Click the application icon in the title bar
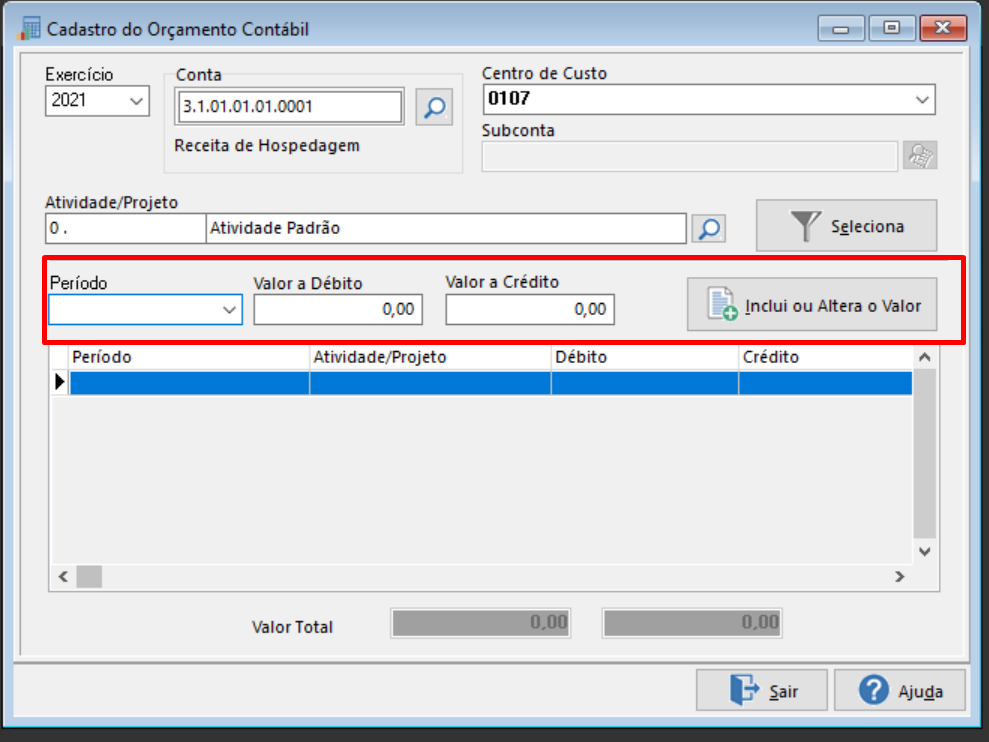 click(x=29, y=29)
